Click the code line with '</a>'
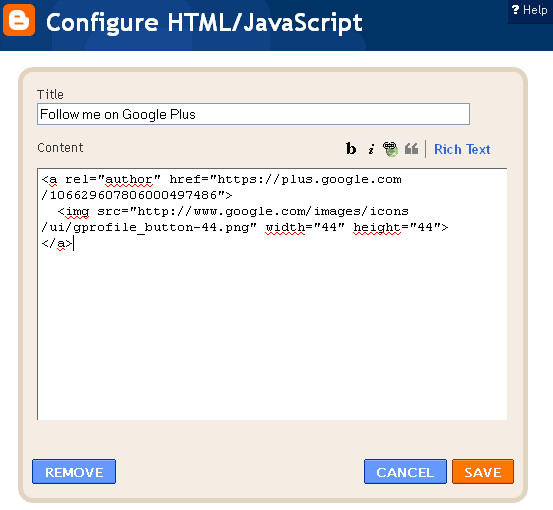 pyautogui.click(x=57, y=243)
